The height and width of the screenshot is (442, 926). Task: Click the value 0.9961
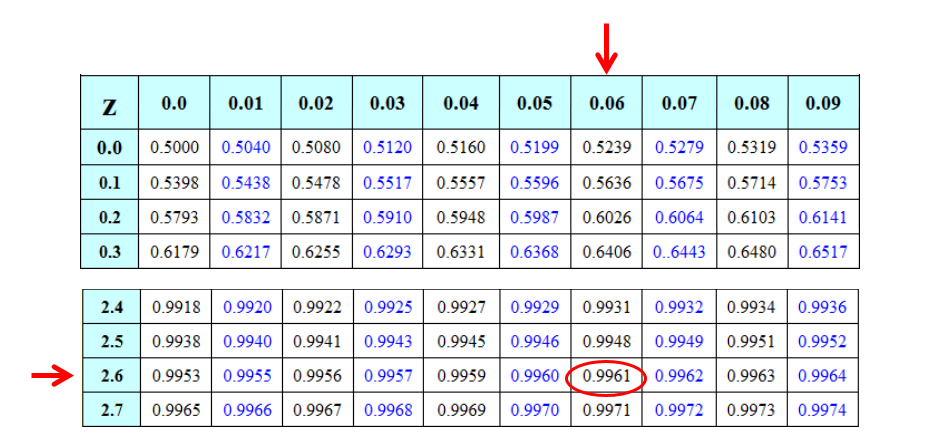coord(608,375)
